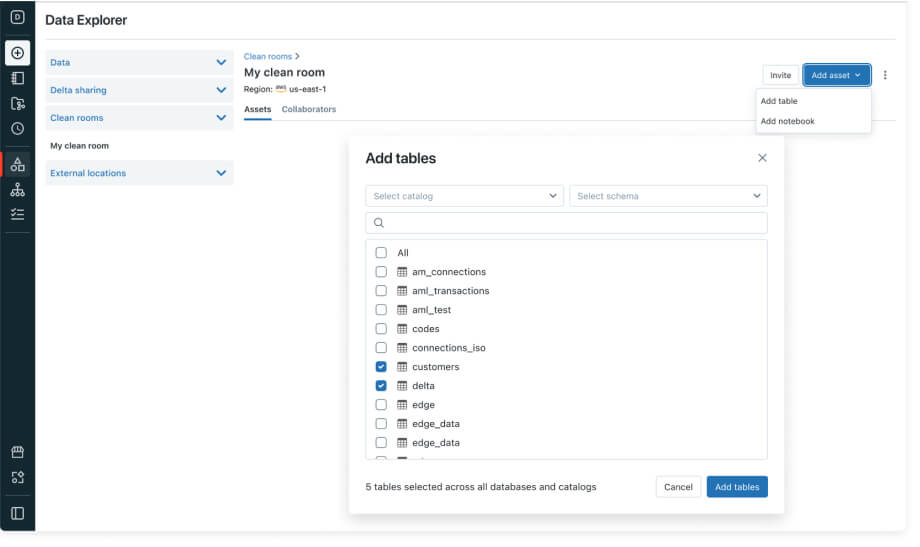Open the workflows hierarchy icon in sidebar
This screenshot has height=547, width=920.
[17, 190]
